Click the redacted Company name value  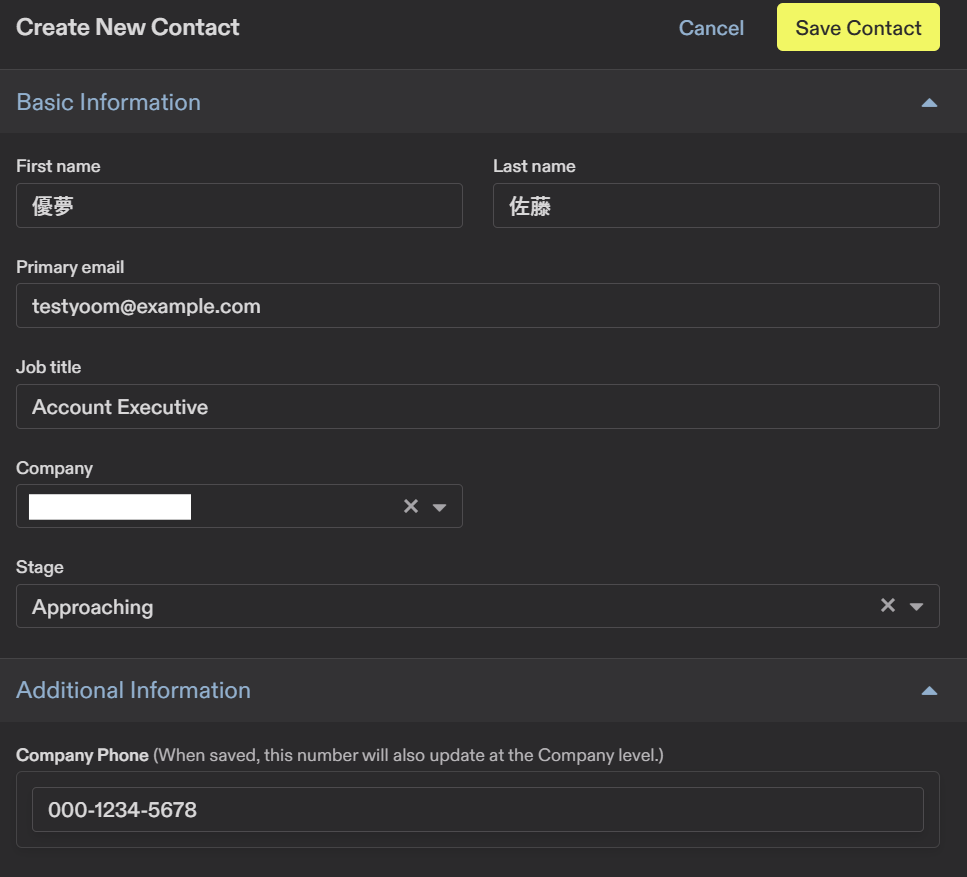tap(110, 507)
